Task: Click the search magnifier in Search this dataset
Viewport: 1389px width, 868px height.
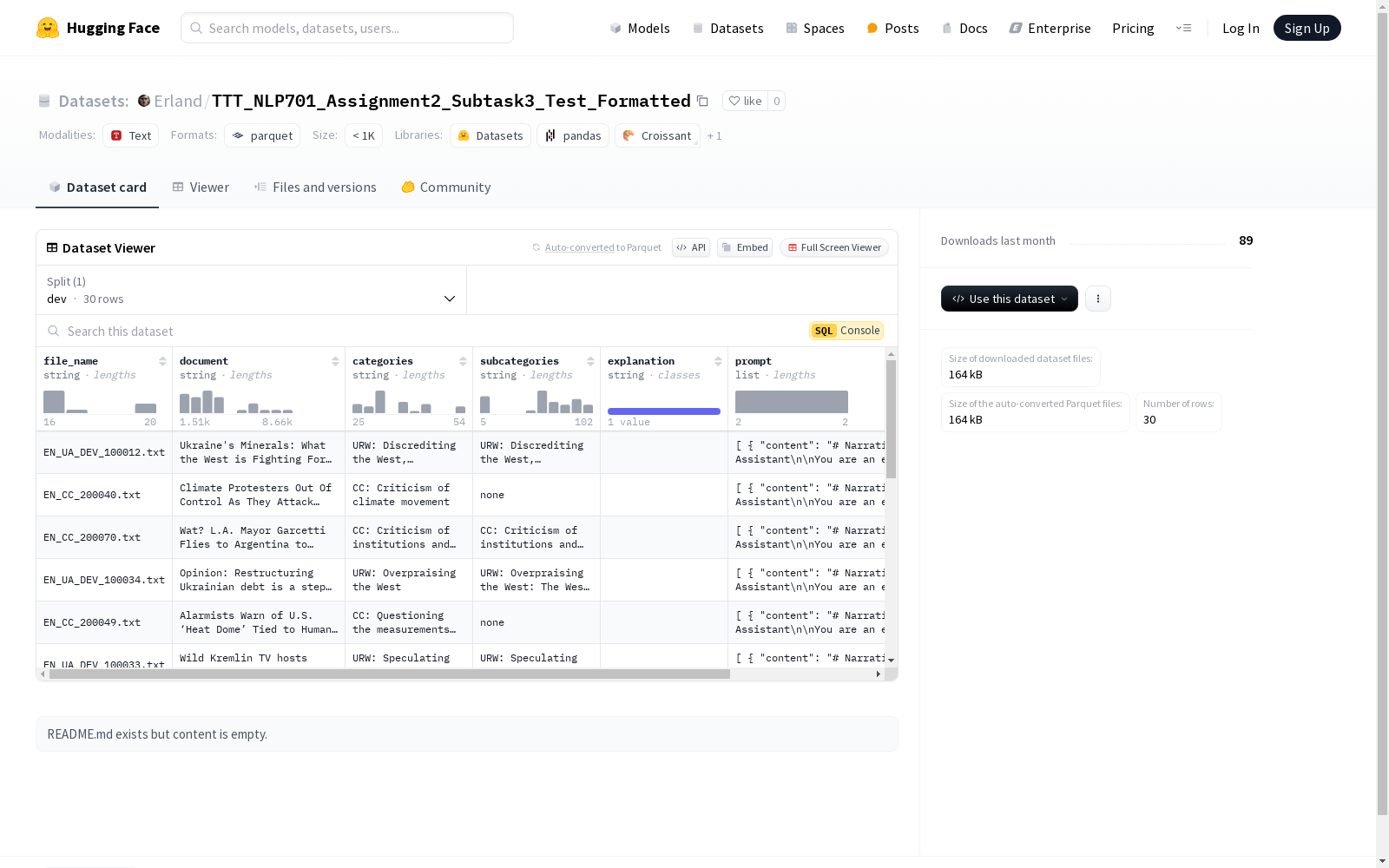Action: (54, 331)
